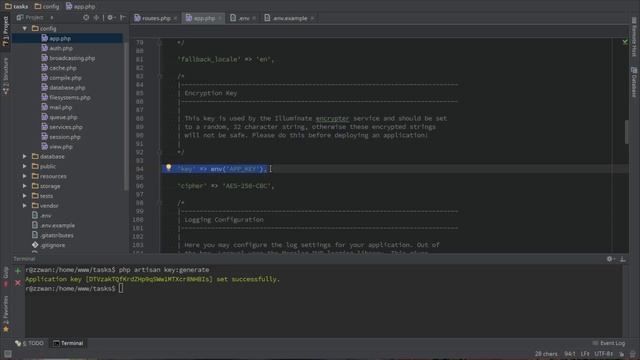The height and width of the screenshot is (360, 640).
Task: Open session.php file
Action: tap(61, 137)
